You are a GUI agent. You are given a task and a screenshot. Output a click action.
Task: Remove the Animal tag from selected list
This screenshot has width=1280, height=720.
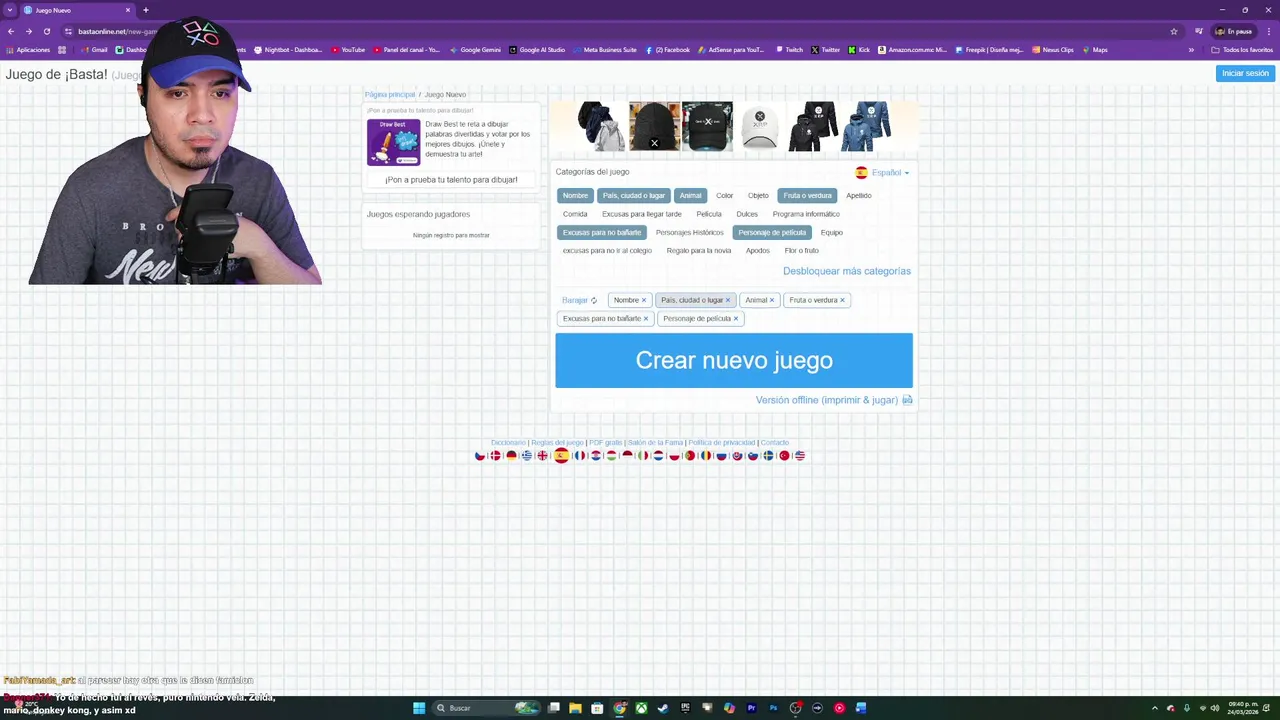(x=772, y=300)
